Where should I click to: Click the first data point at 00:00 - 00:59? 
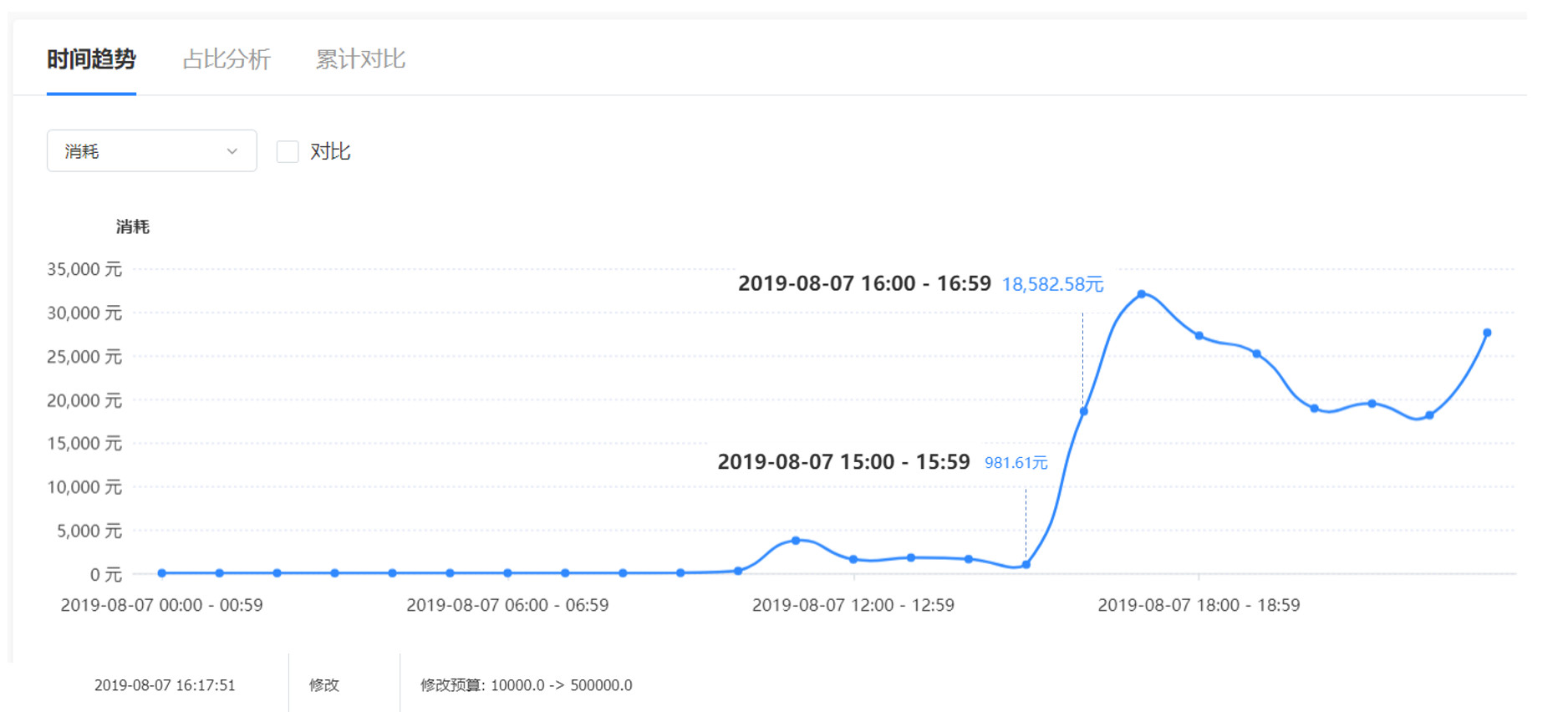(162, 573)
